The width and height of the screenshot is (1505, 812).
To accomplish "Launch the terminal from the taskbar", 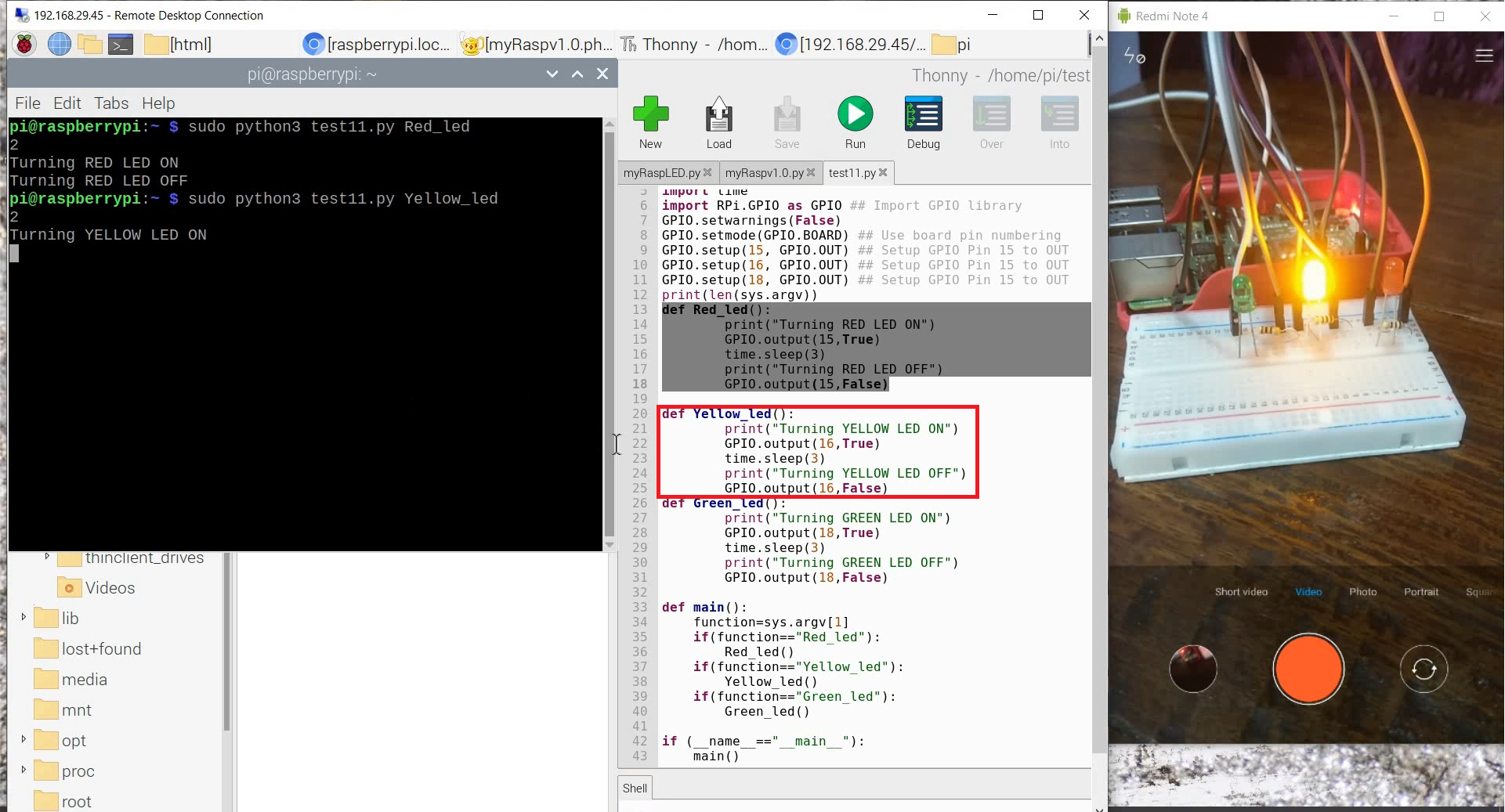I will click(x=120, y=44).
